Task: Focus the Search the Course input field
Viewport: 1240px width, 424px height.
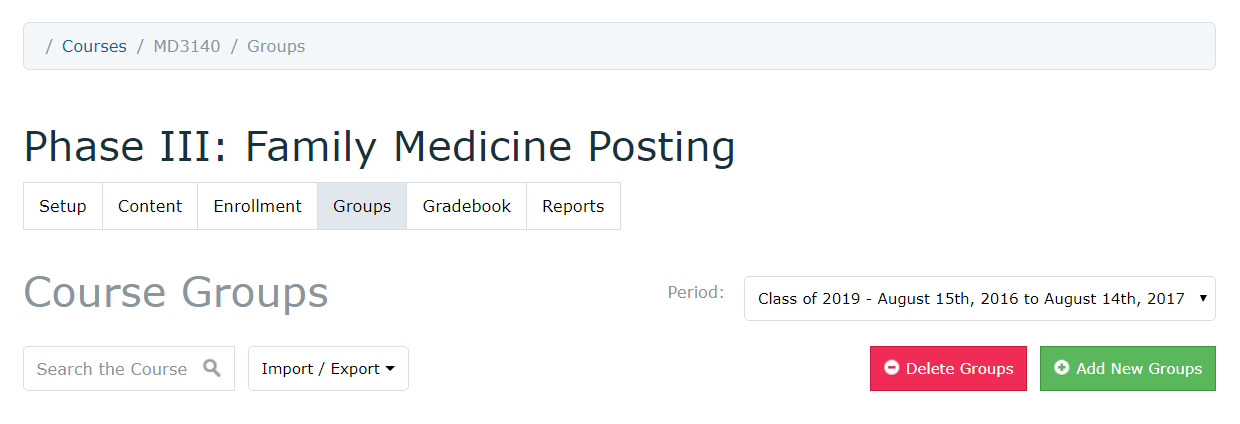Action: point(129,369)
